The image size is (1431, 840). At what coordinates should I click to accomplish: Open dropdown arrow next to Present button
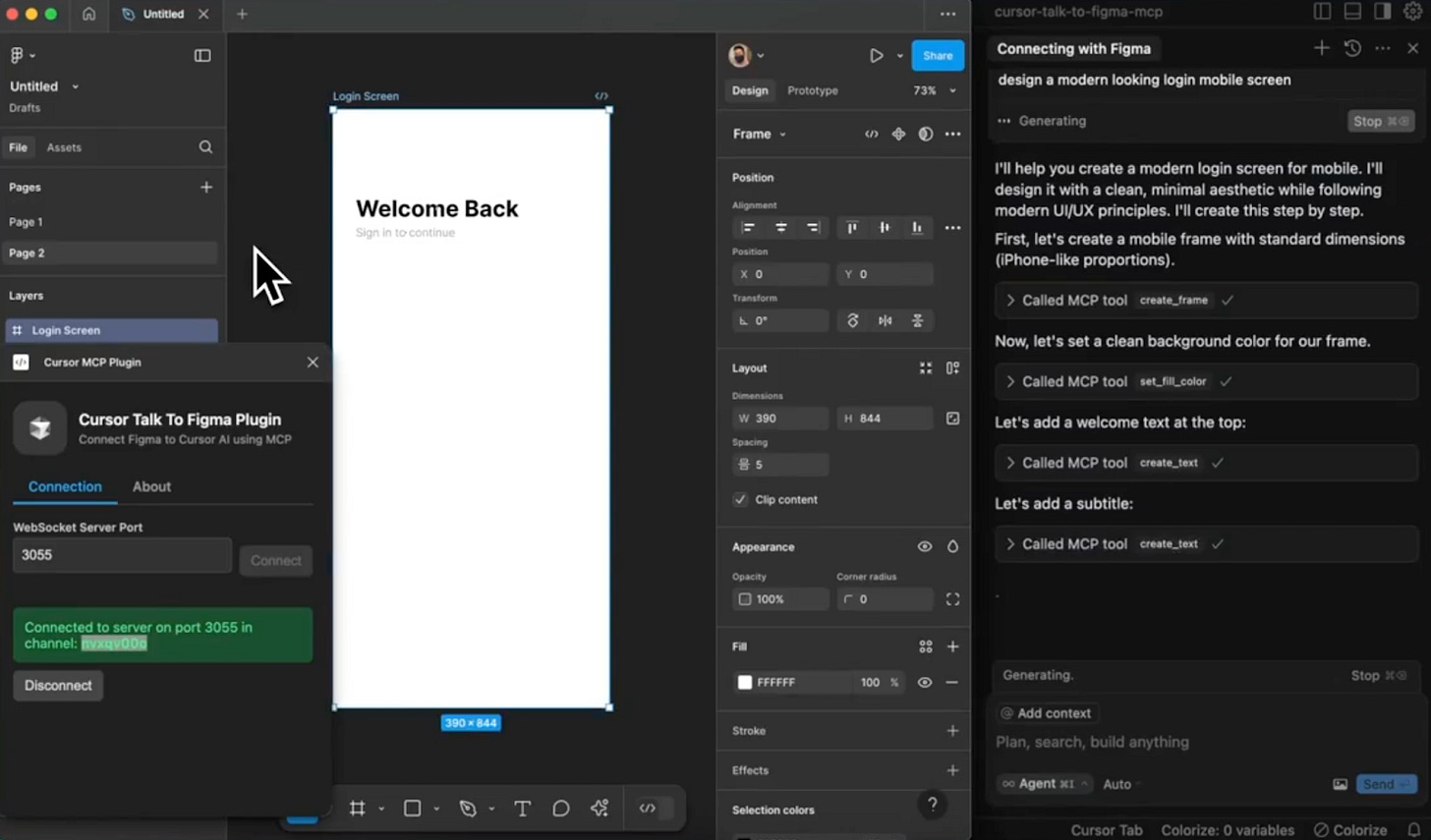(x=899, y=56)
